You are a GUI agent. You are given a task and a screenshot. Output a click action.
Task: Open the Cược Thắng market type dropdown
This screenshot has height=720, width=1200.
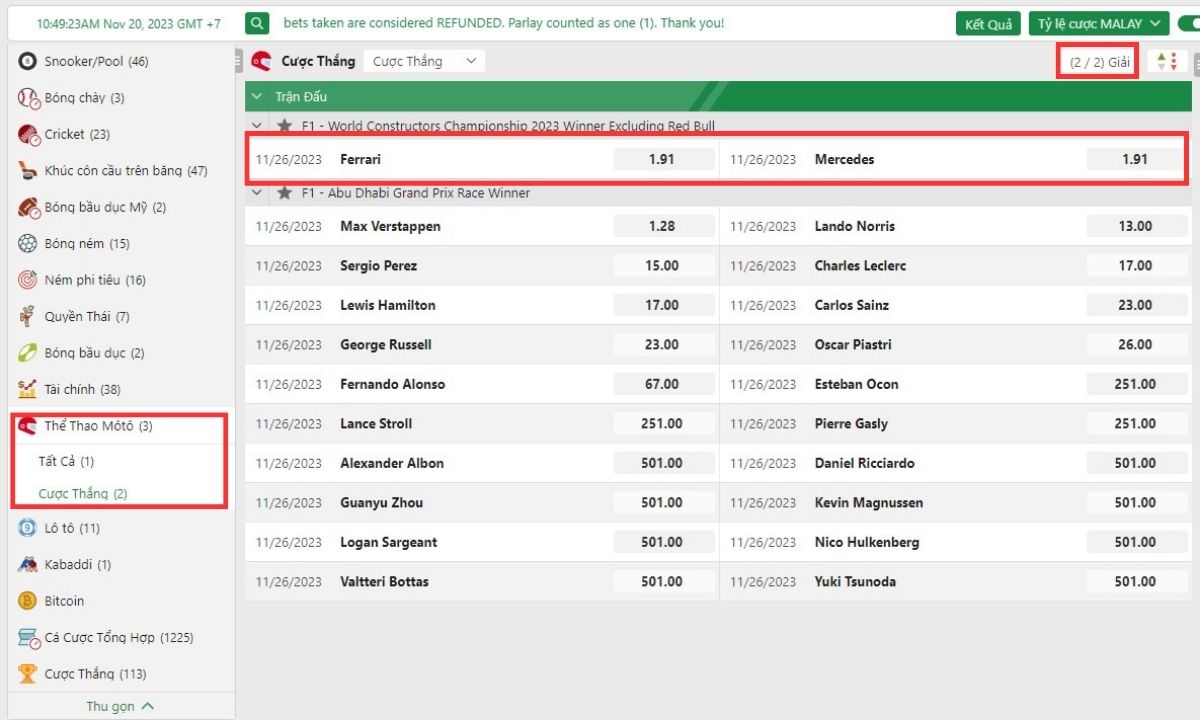[424, 61]
